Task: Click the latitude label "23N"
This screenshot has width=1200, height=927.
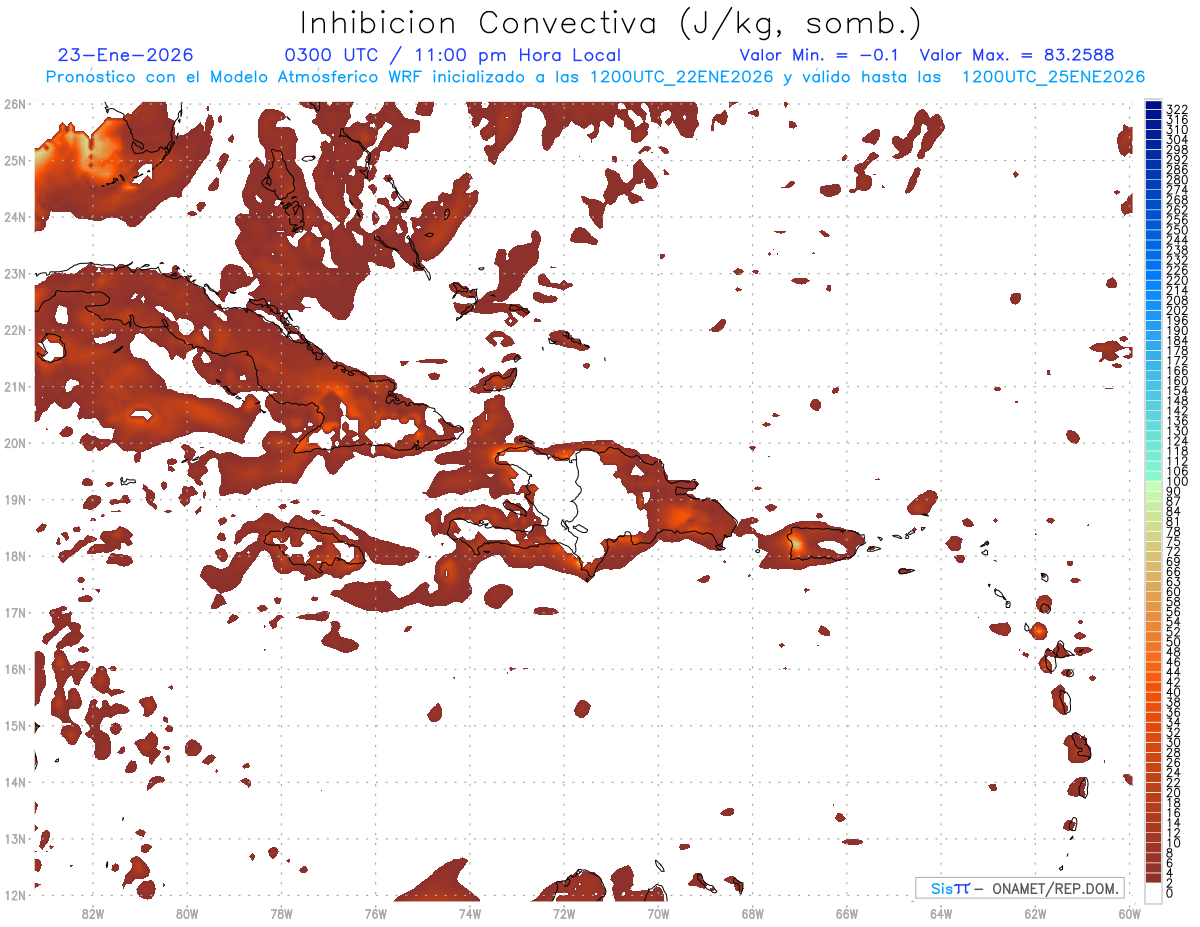Action: pyautogui.click(x=15, y=273)
